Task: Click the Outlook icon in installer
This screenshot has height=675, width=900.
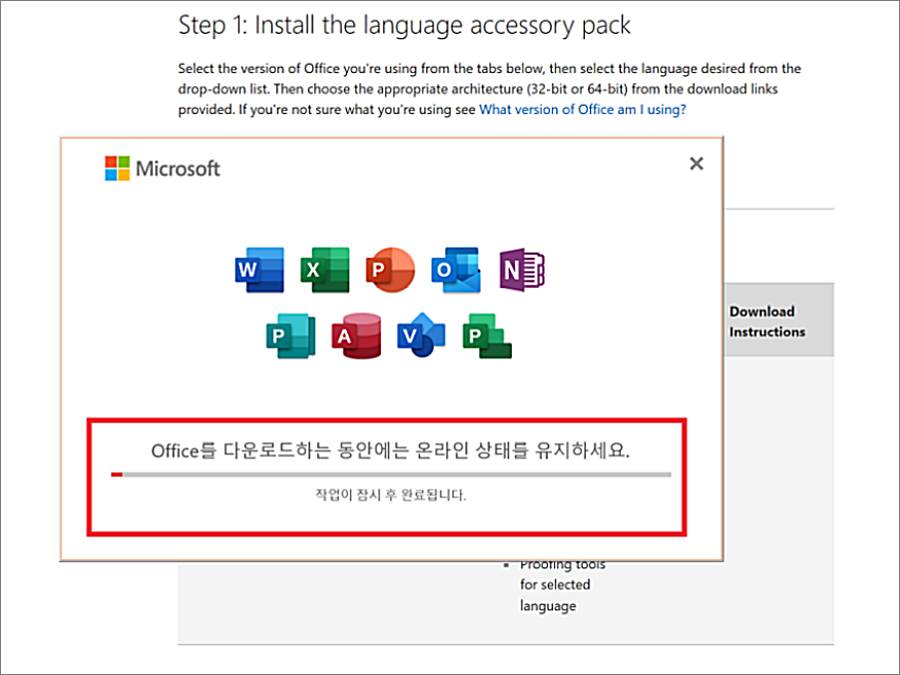Action: (456, 270)
